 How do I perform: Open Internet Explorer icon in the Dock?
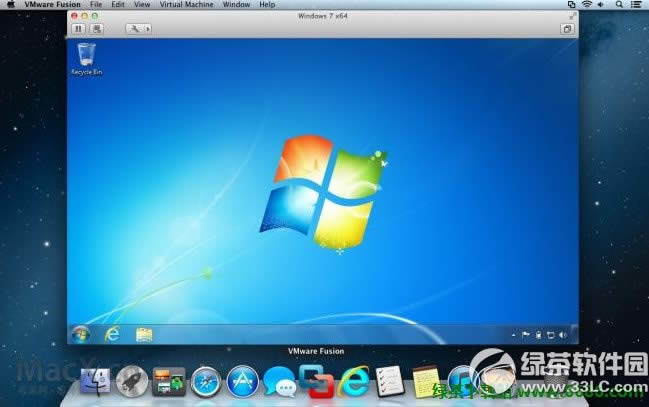tap(353, 381)
